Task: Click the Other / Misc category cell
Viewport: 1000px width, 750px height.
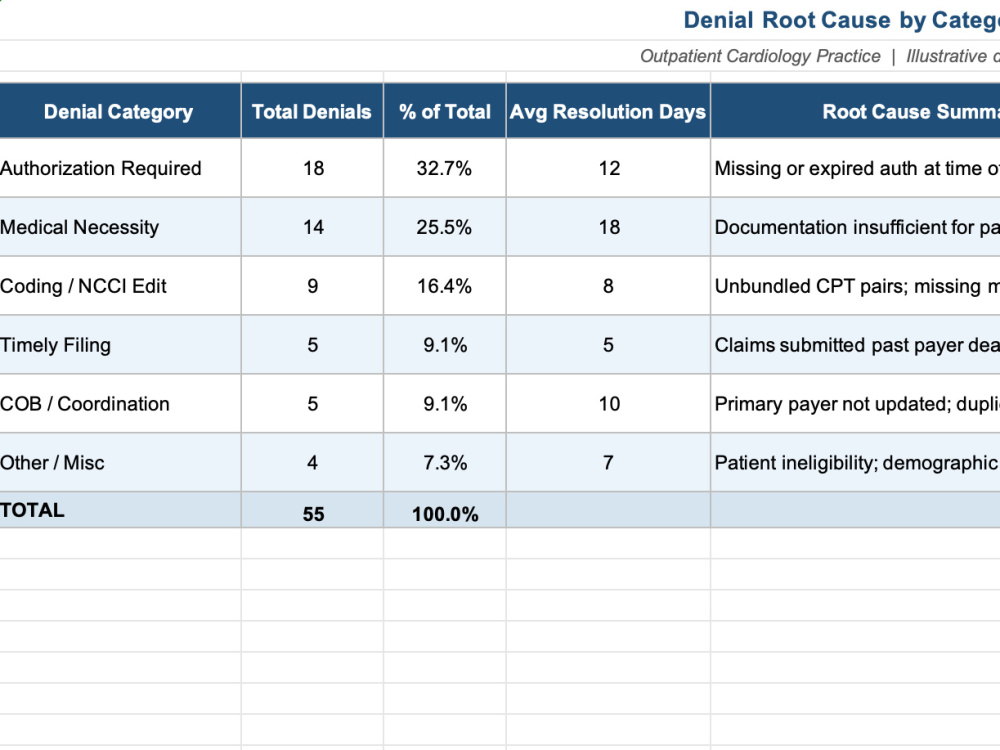Action: [x=120, y=462]
